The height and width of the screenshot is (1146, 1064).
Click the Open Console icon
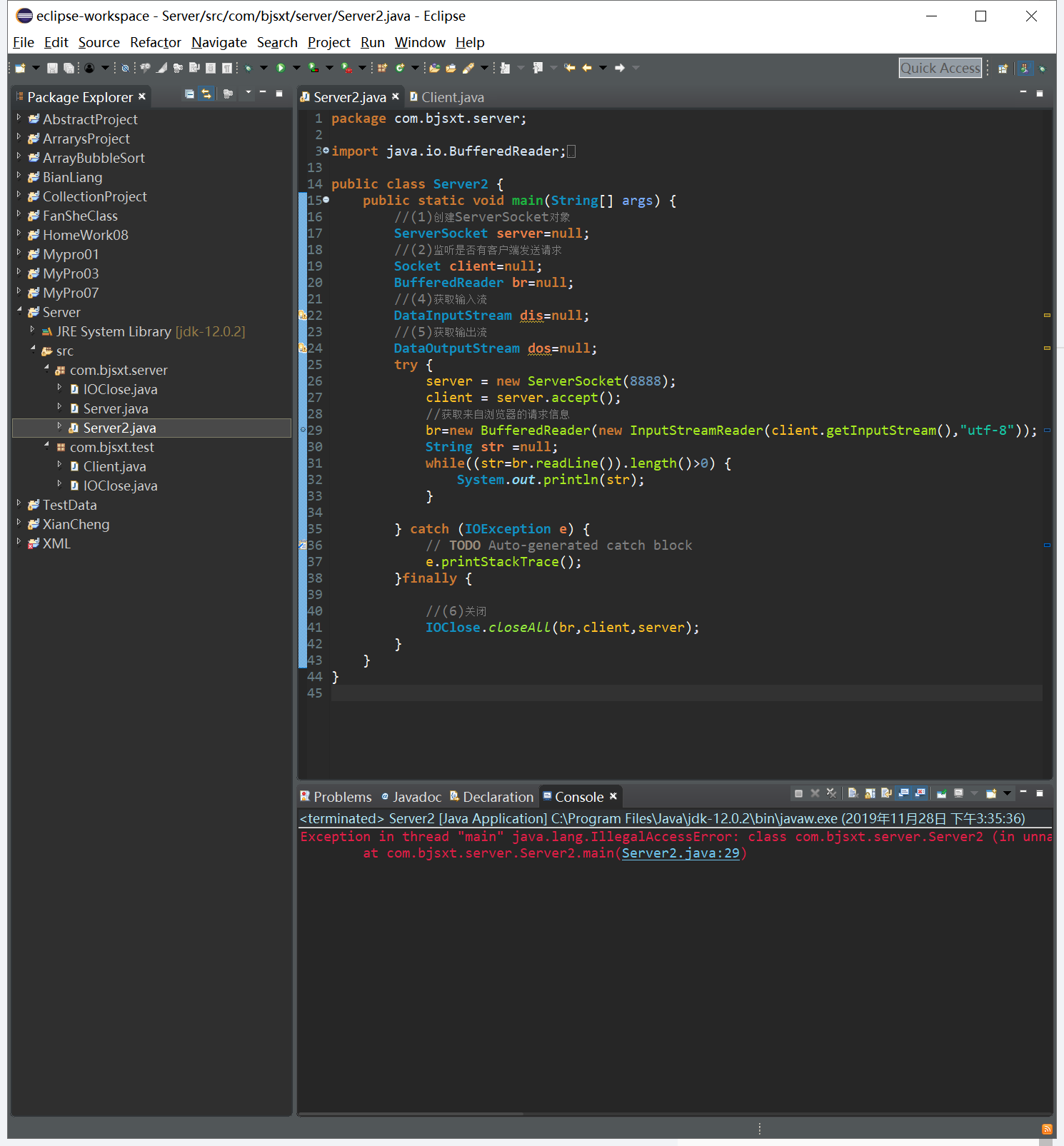(x=991, y=793)
